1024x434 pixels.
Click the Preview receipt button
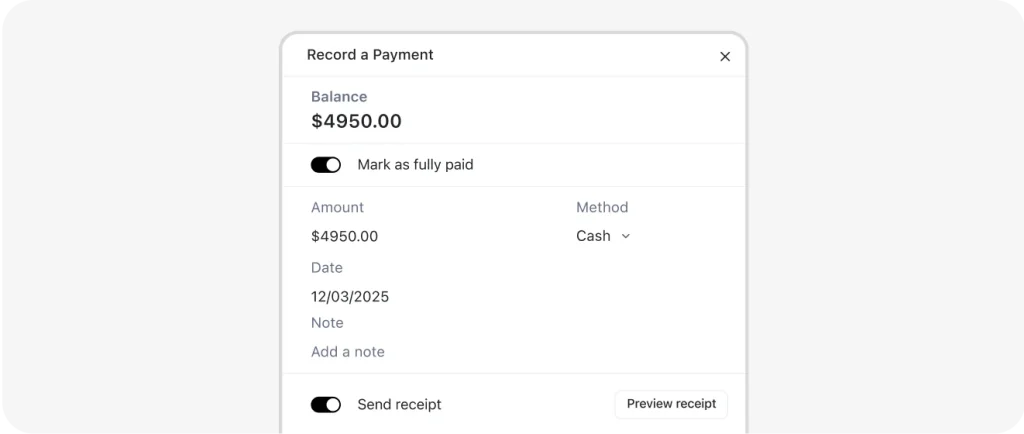point(671,404)
